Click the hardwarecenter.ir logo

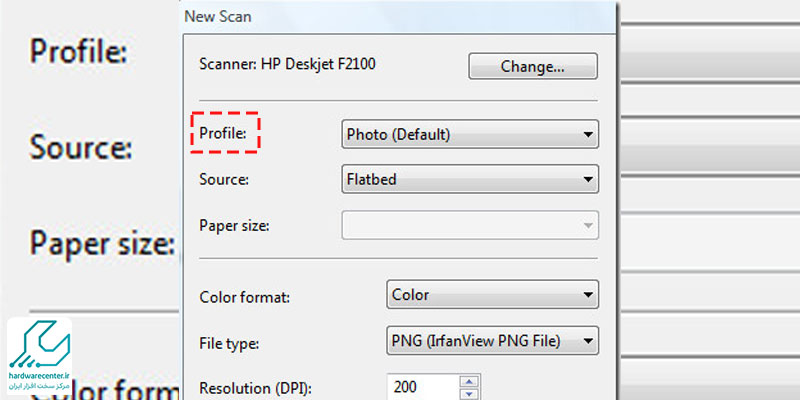(39, 357)
